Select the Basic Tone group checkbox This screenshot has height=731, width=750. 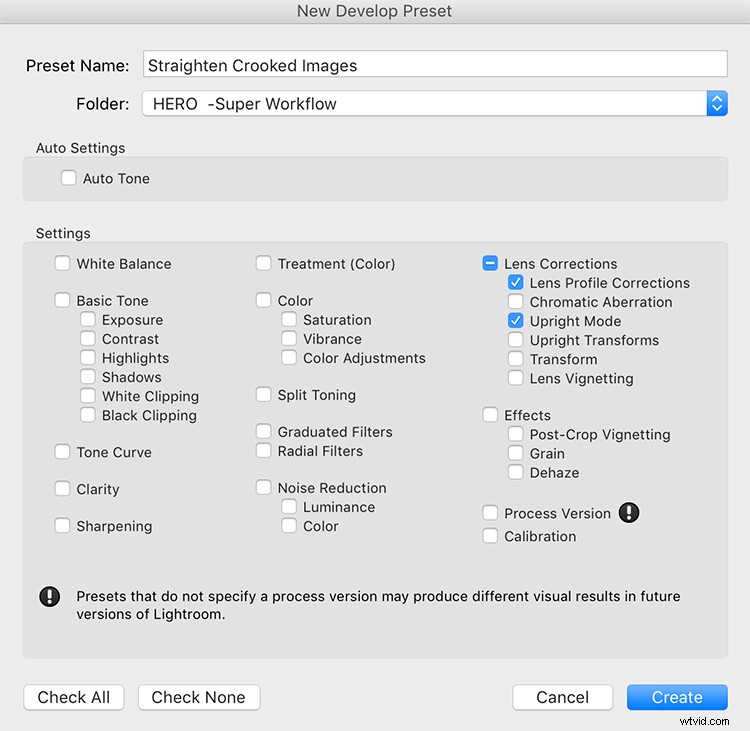tap(62, 300)
